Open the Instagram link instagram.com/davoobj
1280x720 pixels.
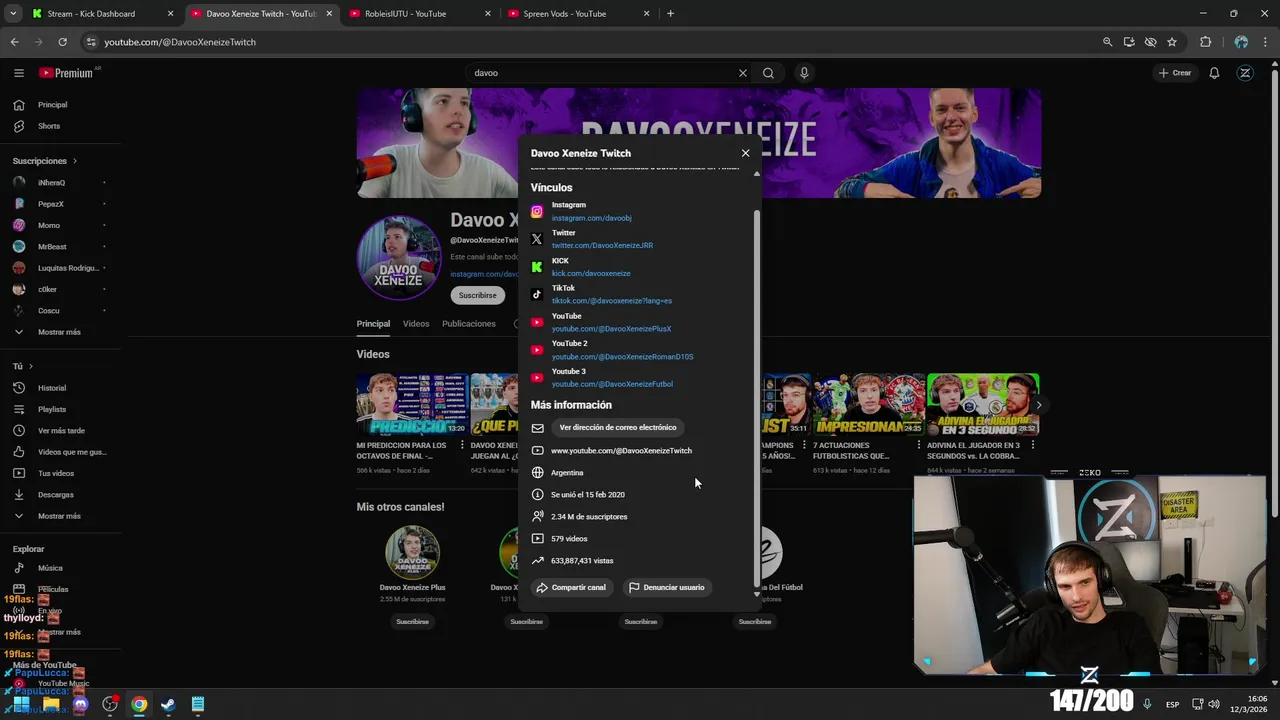pyautogui.click(x=591, y=218)
